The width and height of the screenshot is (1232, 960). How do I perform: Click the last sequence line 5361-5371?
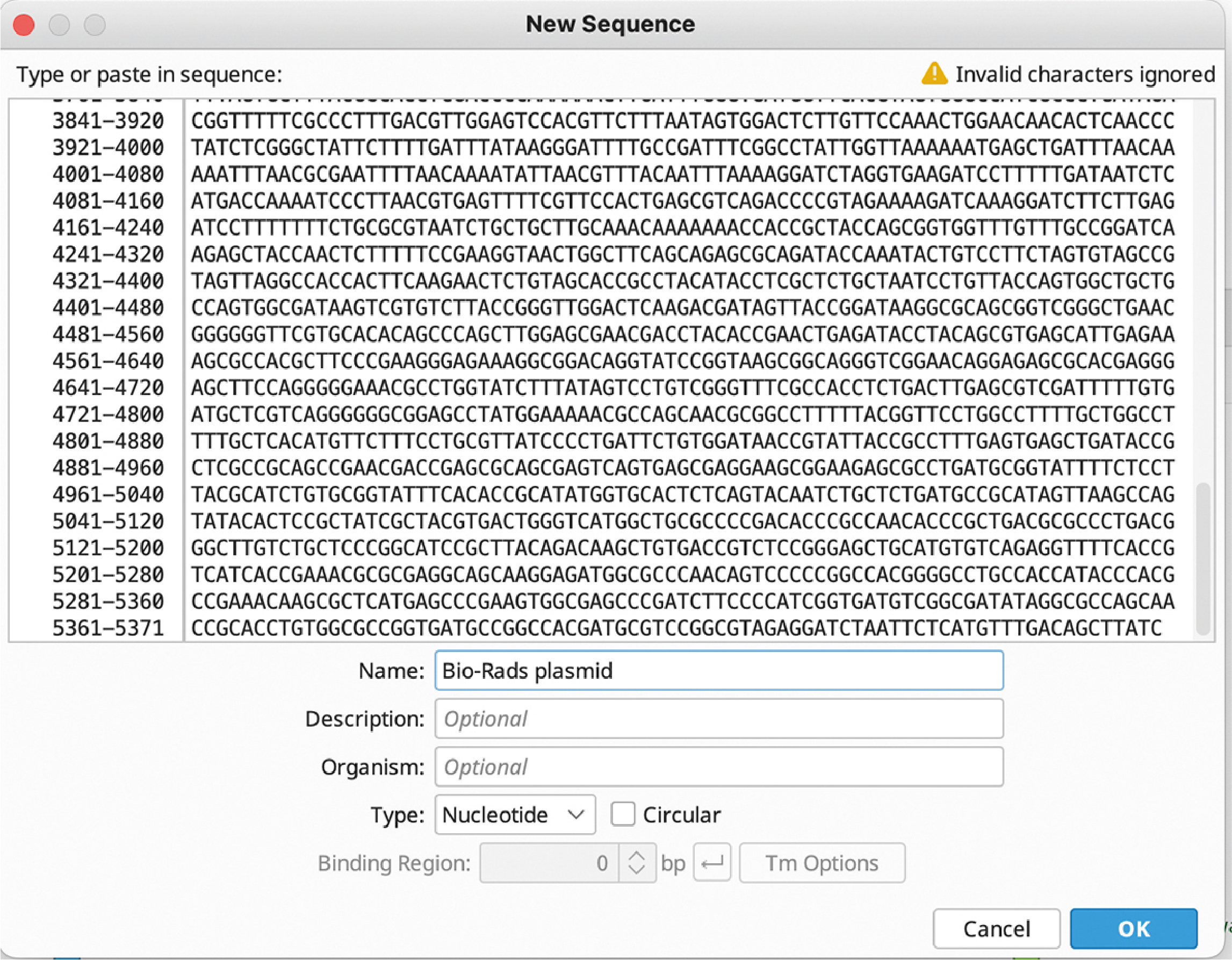(x=607, y=628)
